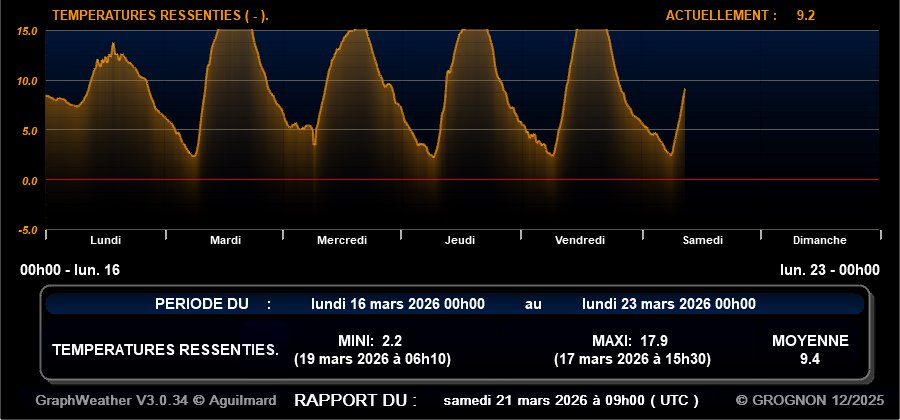Image resolution: width=900 pixels, height=420 pixels.
Task: Select the Mardi day label
Action: [x=225, y=240]
